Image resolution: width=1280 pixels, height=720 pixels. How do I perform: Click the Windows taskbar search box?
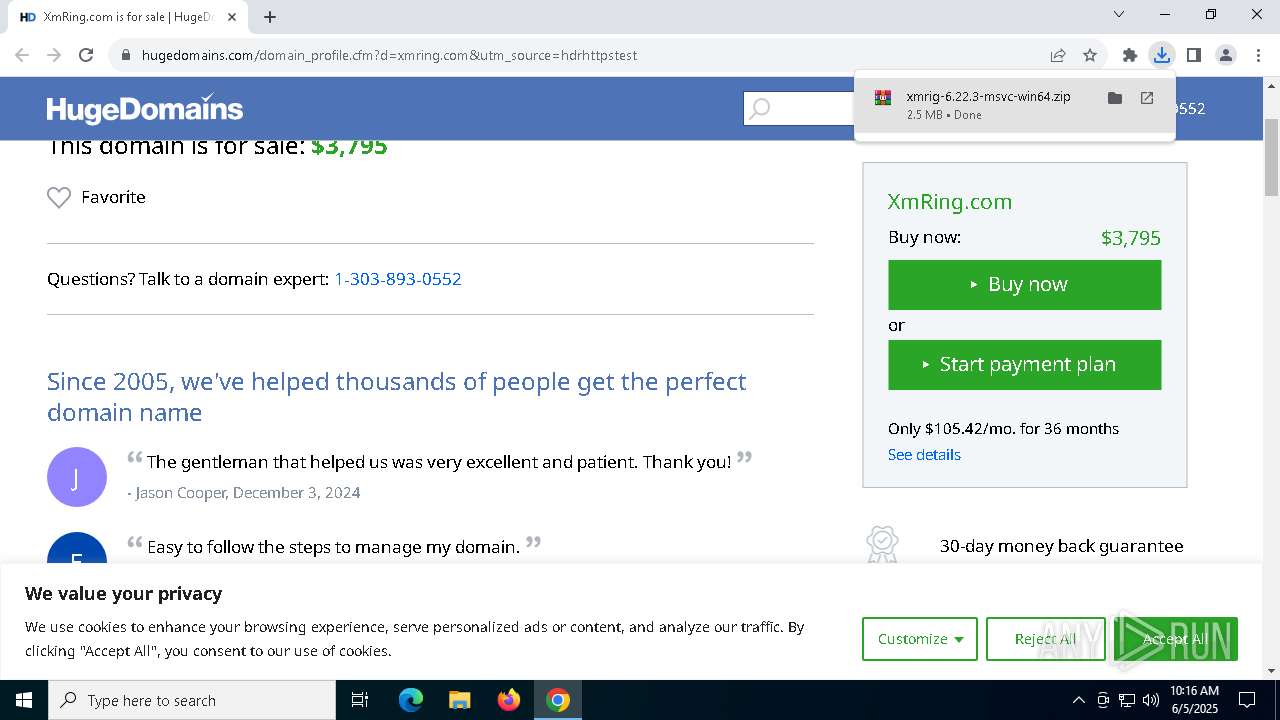[x=192, y=700]
